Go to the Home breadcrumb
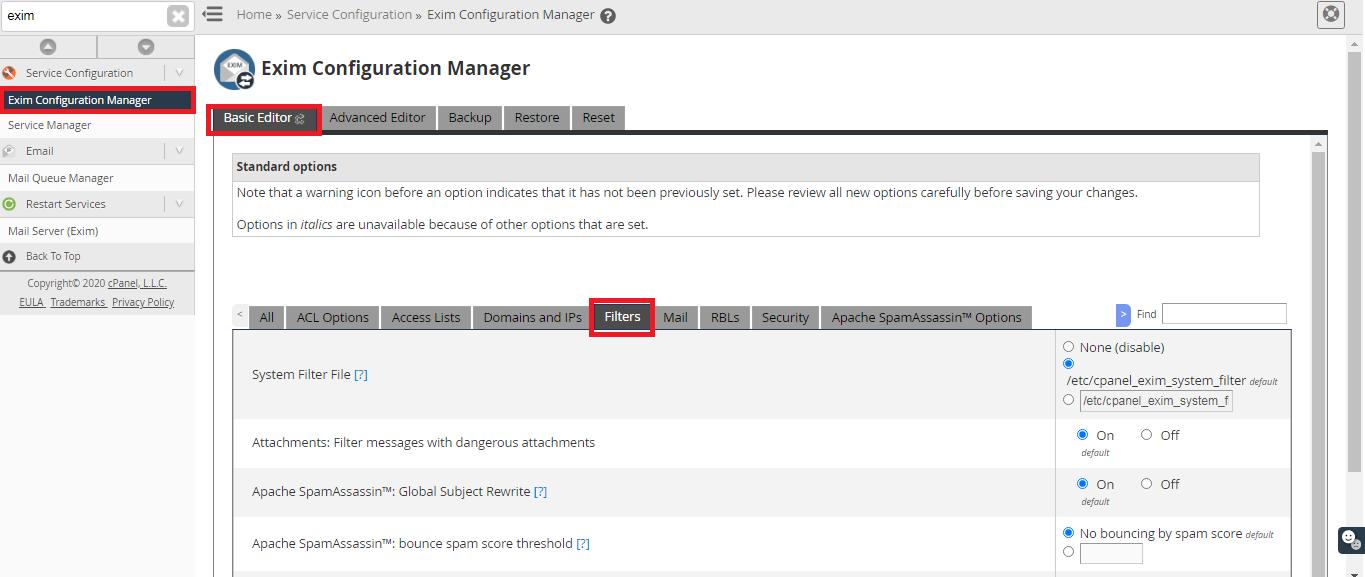Image resolution: width=1365 pixels, height=577 pixels. point(254,15)
